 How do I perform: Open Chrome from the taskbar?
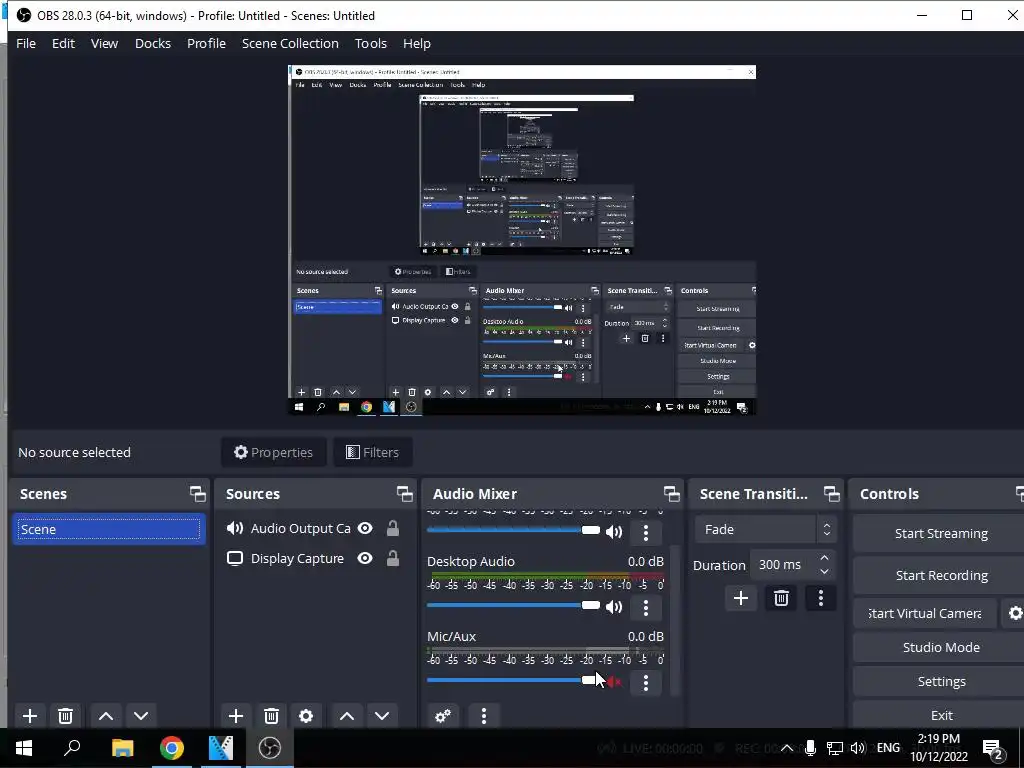click(x=172, y=748)
